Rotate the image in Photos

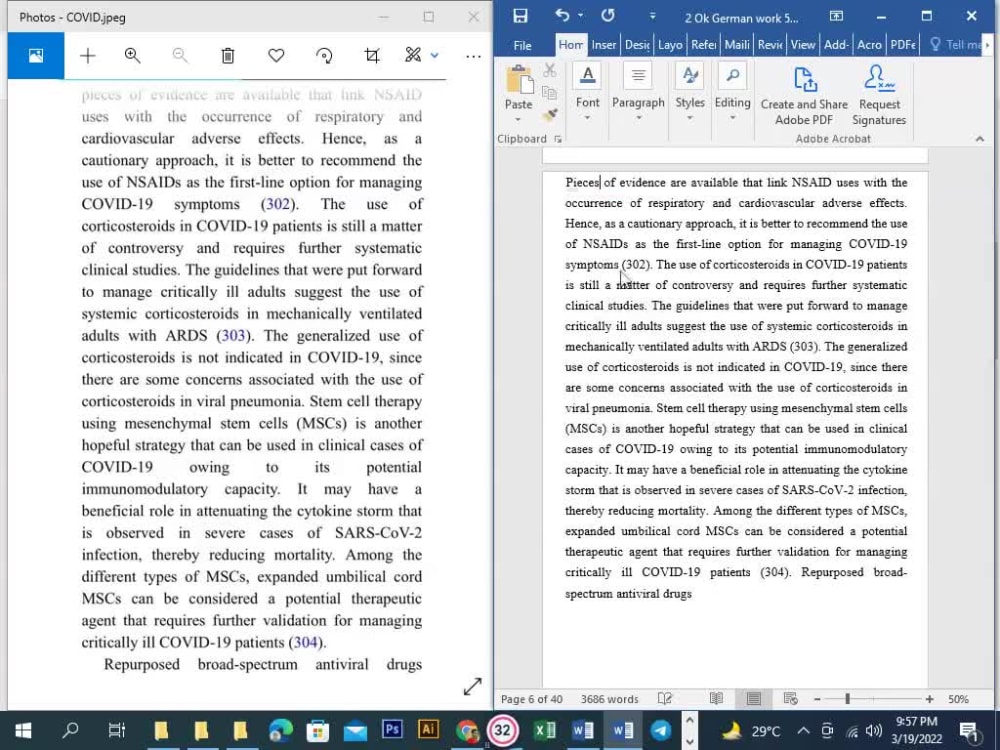(x=324, y=56)
